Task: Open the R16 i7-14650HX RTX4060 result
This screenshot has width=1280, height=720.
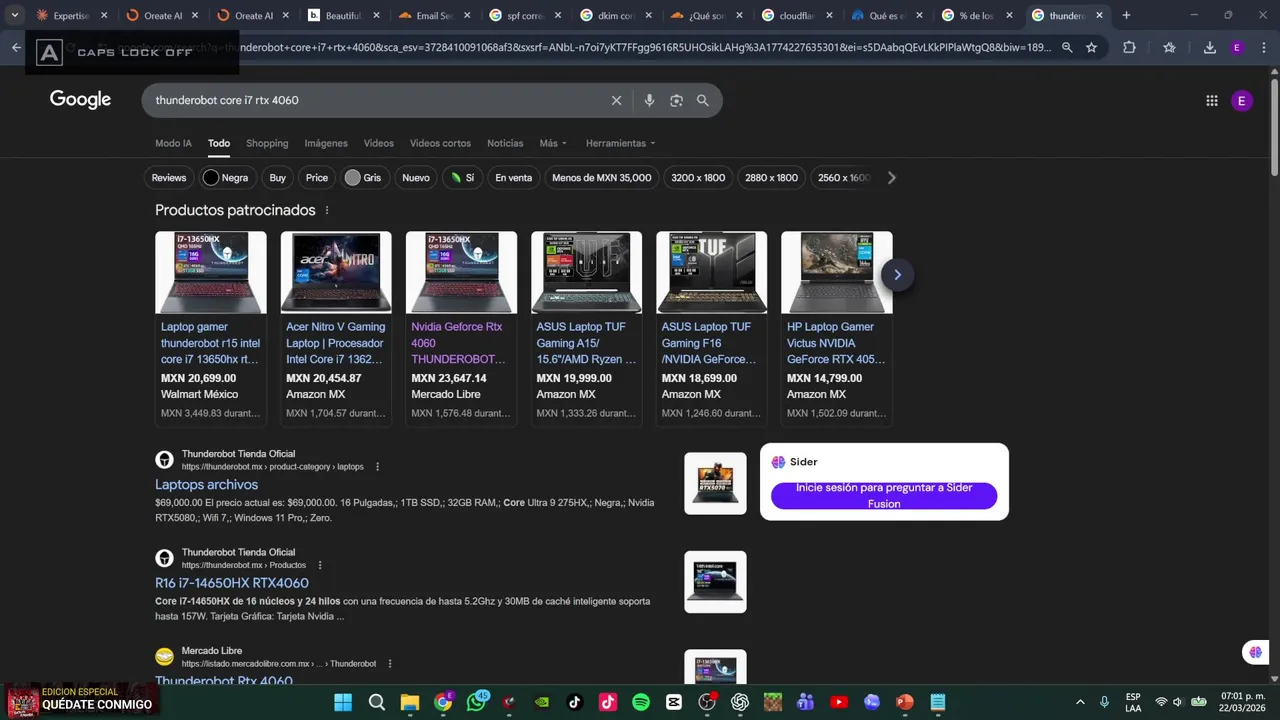Action: tap(232, 583)
